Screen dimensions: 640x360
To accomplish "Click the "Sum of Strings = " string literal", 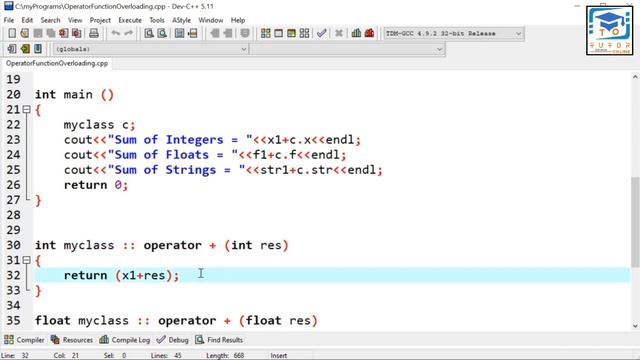I will (x=176, y=170).
